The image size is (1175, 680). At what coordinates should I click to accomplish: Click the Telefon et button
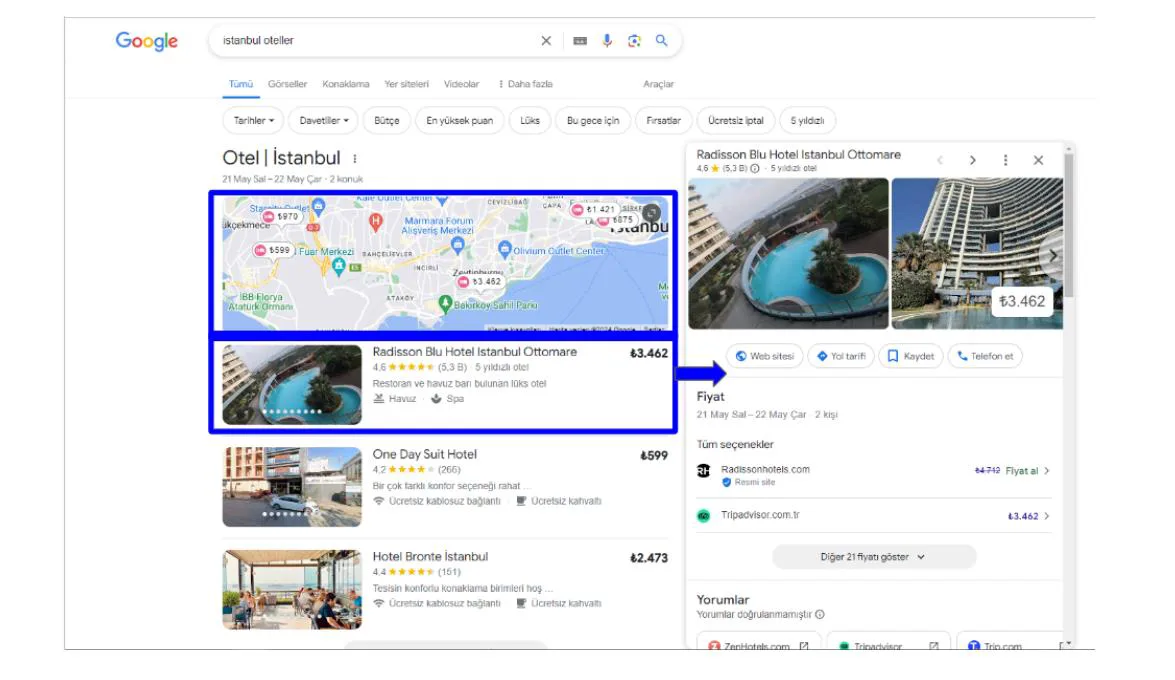point(985,356)
